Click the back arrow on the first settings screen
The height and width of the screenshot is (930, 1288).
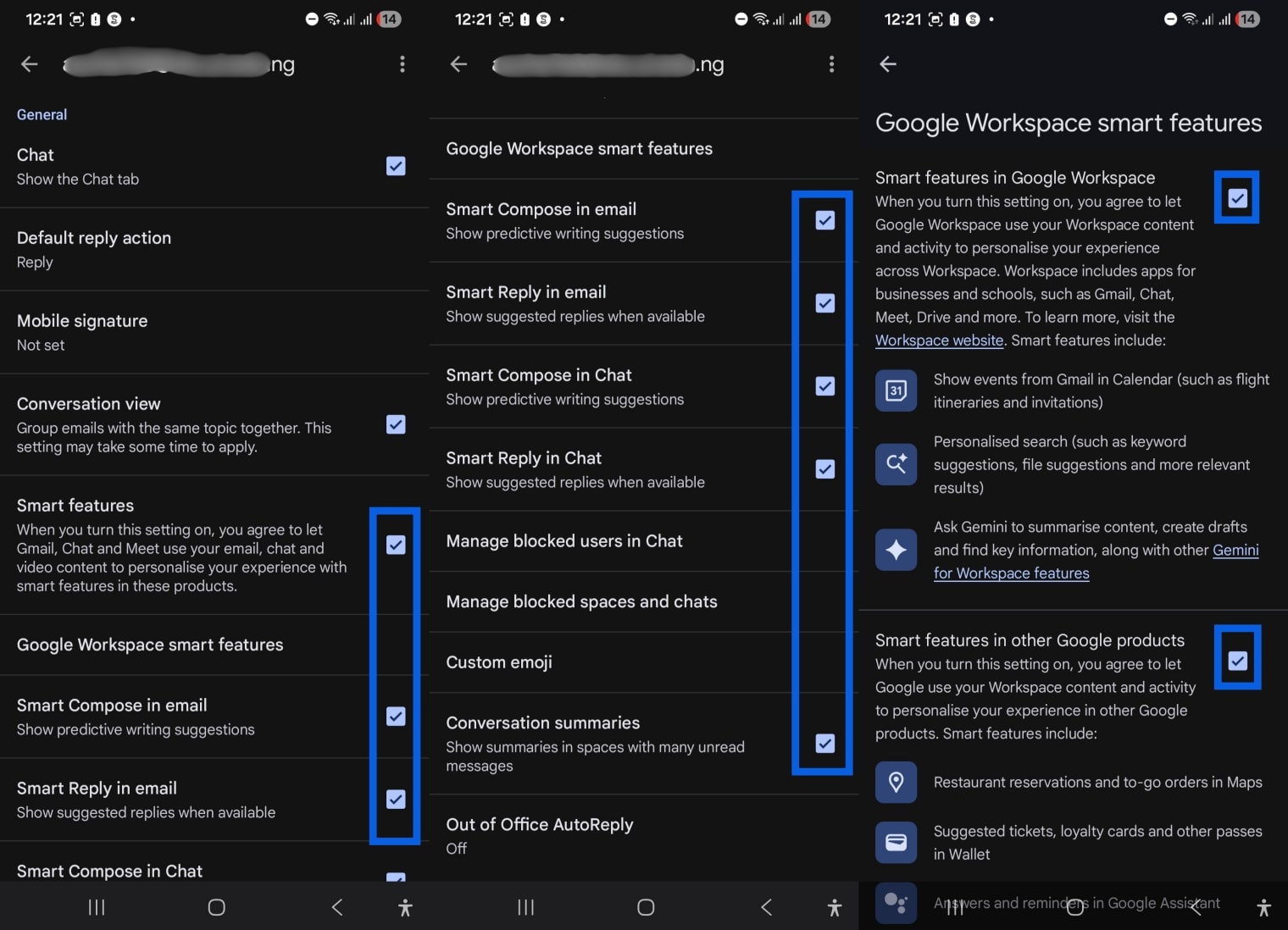(29, 64)
